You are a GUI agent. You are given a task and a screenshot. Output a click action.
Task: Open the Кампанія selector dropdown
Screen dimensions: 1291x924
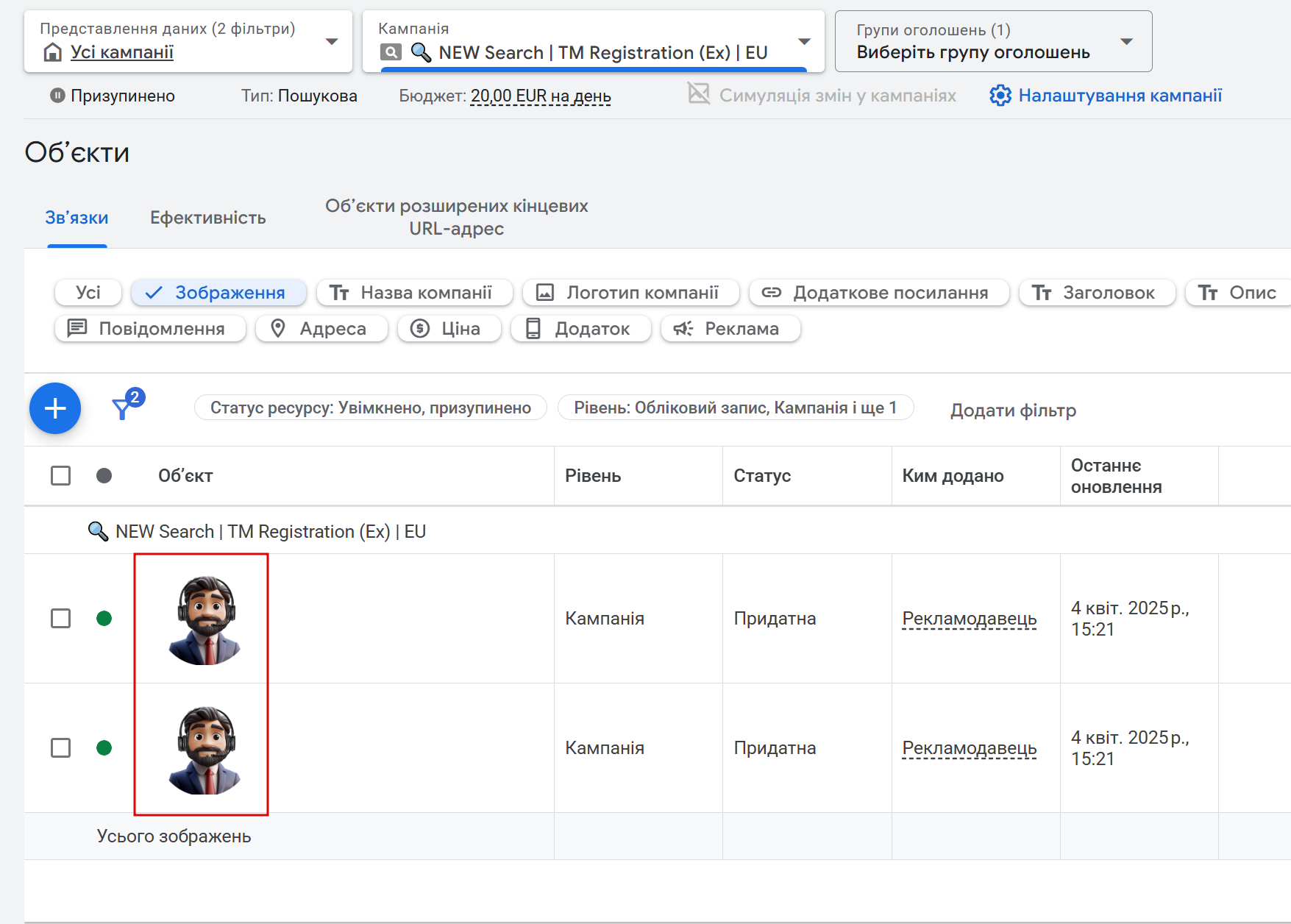pos(804,41)
